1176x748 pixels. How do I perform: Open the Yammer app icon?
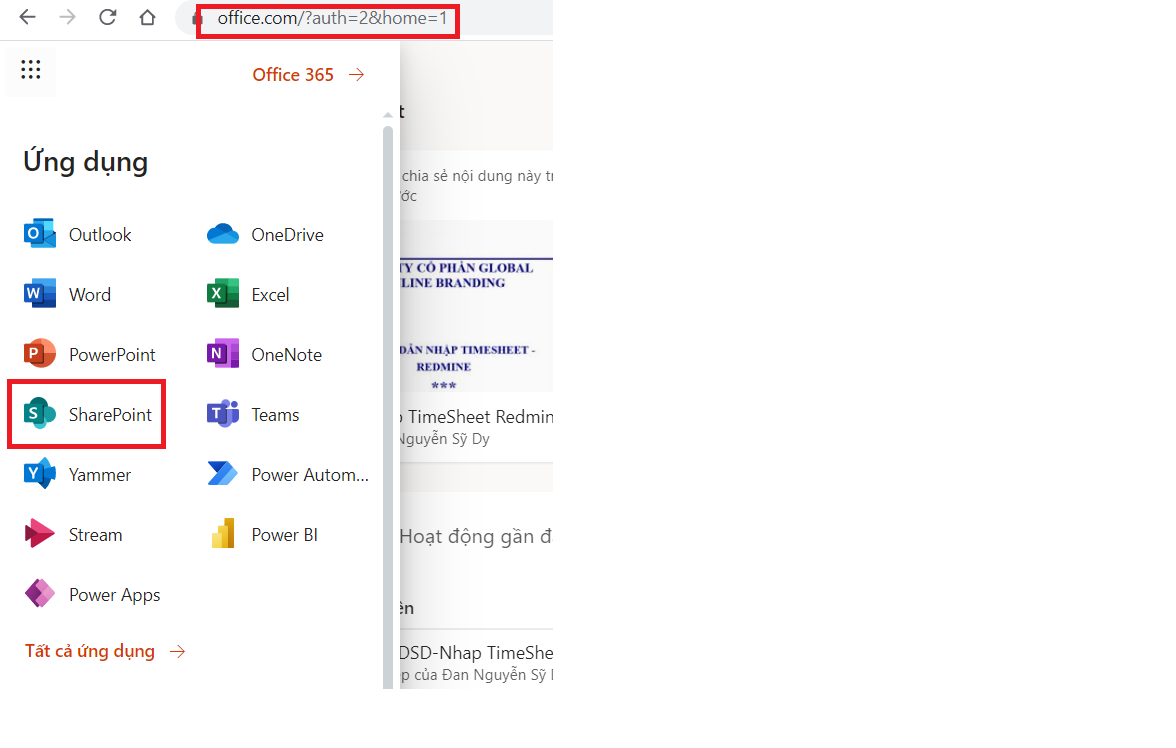[40, 474]
